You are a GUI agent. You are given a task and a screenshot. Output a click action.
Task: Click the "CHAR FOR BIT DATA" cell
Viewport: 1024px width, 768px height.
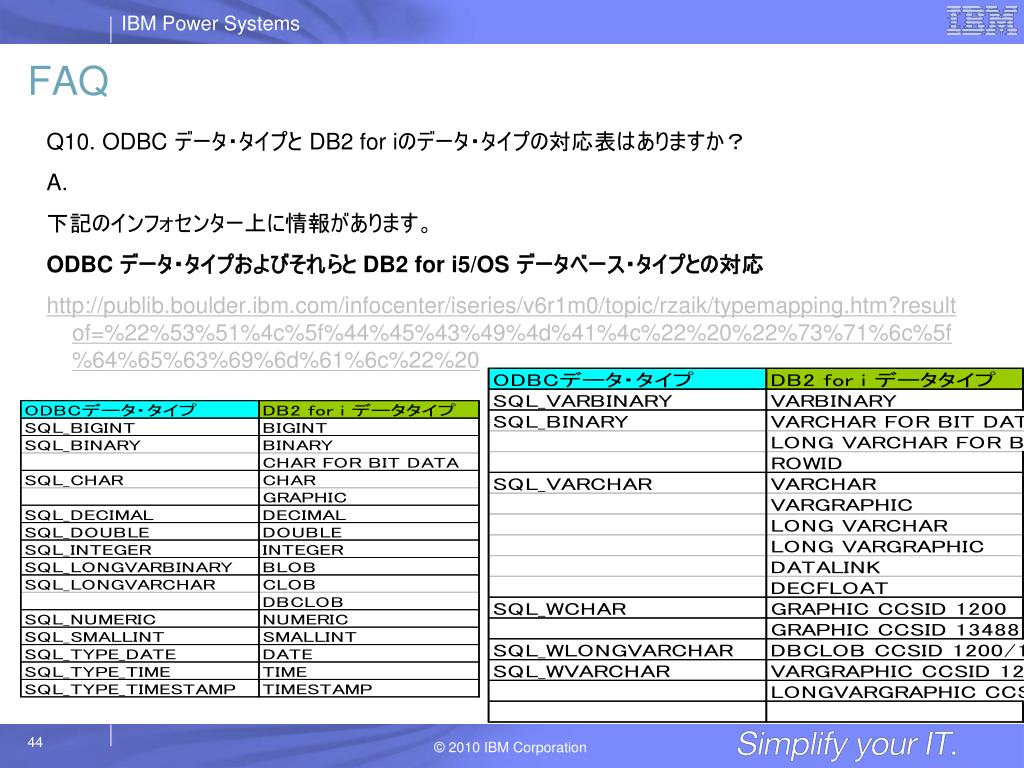coord(369,462)
